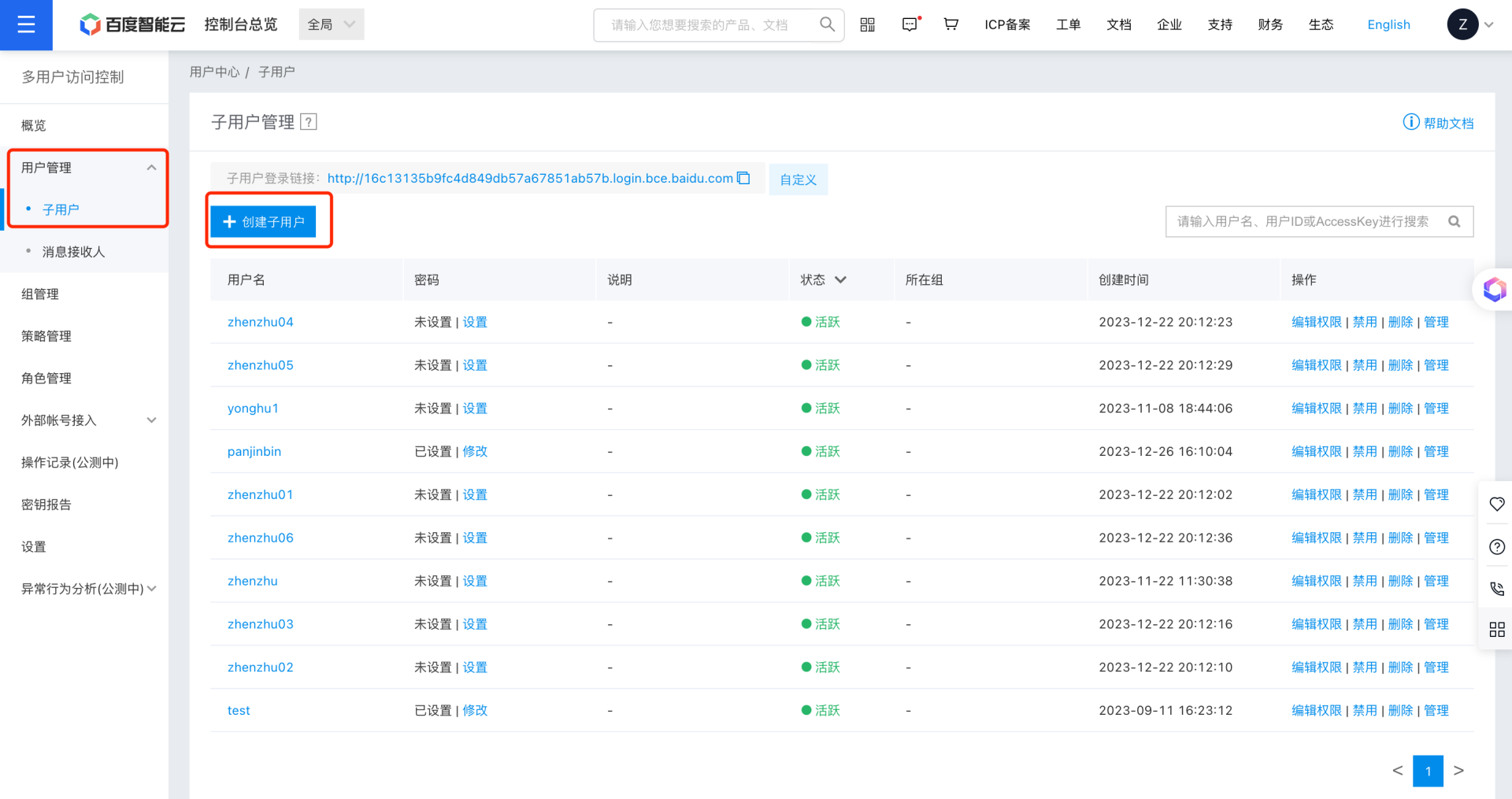The width and height of the screenshot is (1512, 799).
Task: Collapse the 用户管理 menu section
Action: 151,168
